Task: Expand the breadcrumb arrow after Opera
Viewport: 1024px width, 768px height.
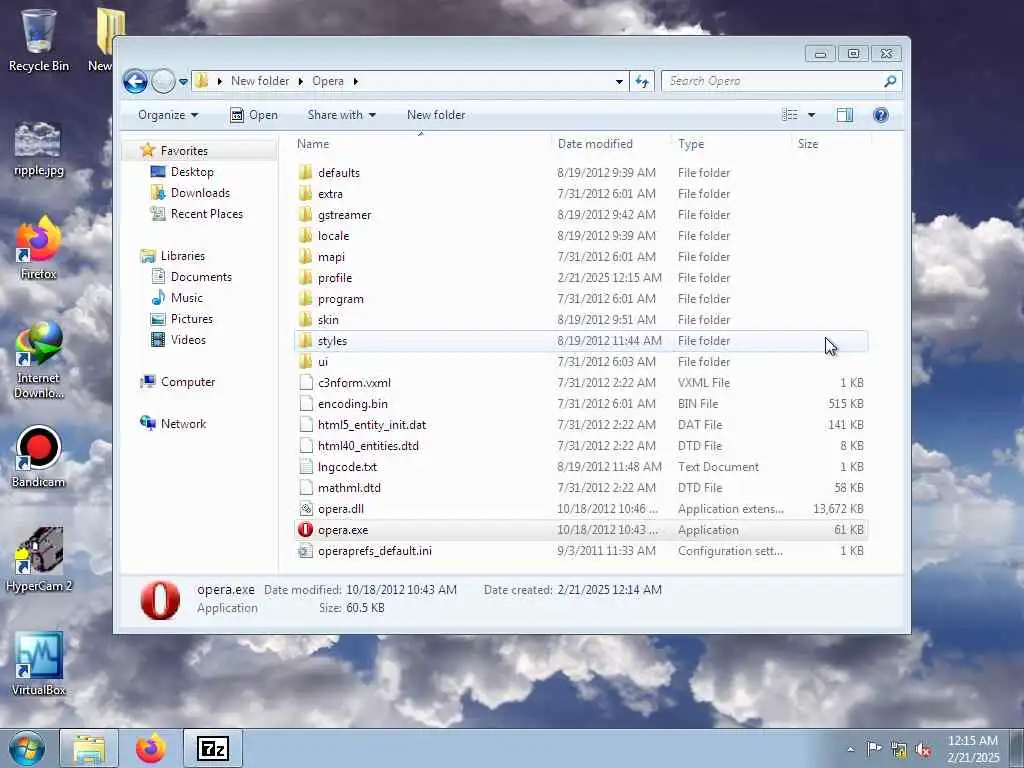Action: (356, 81)
